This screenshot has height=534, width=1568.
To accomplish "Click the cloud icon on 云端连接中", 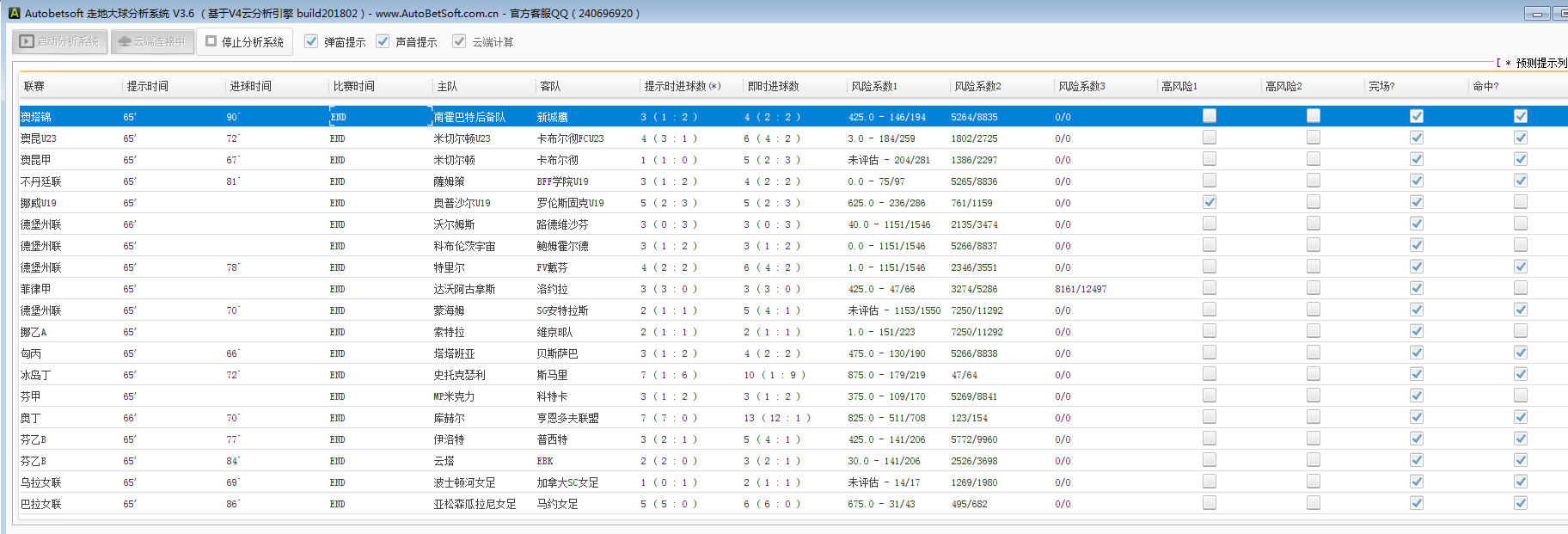I will pyautogui.click(x=125, y=41).
